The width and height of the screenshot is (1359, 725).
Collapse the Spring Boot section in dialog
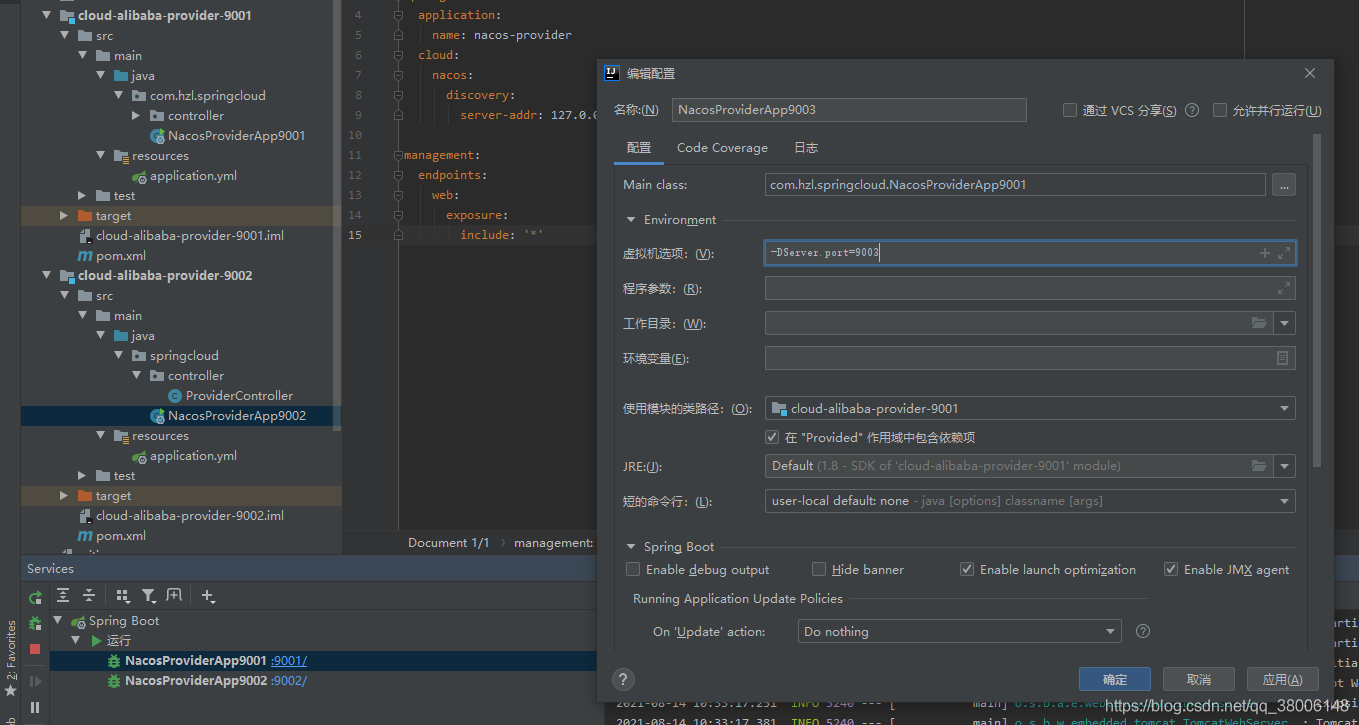click(x=631, y=546)
